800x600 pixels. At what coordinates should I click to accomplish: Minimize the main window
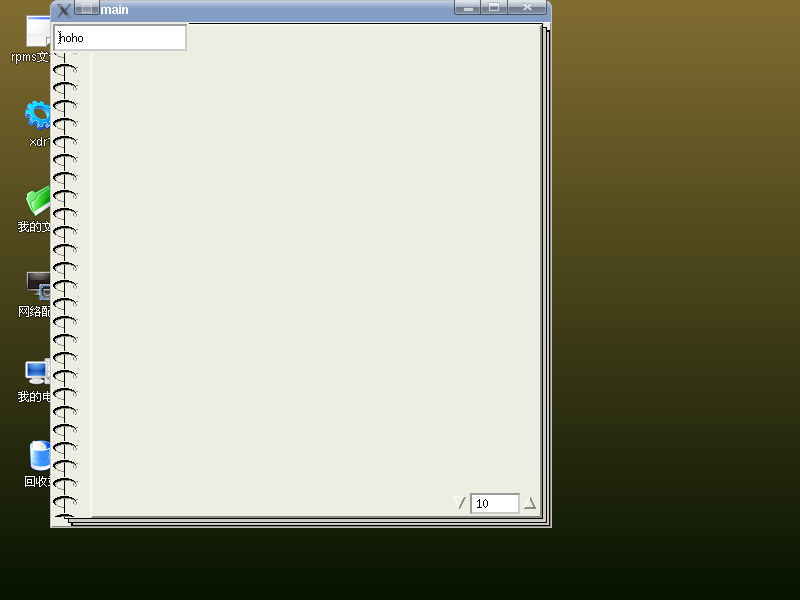pos(467,7)
